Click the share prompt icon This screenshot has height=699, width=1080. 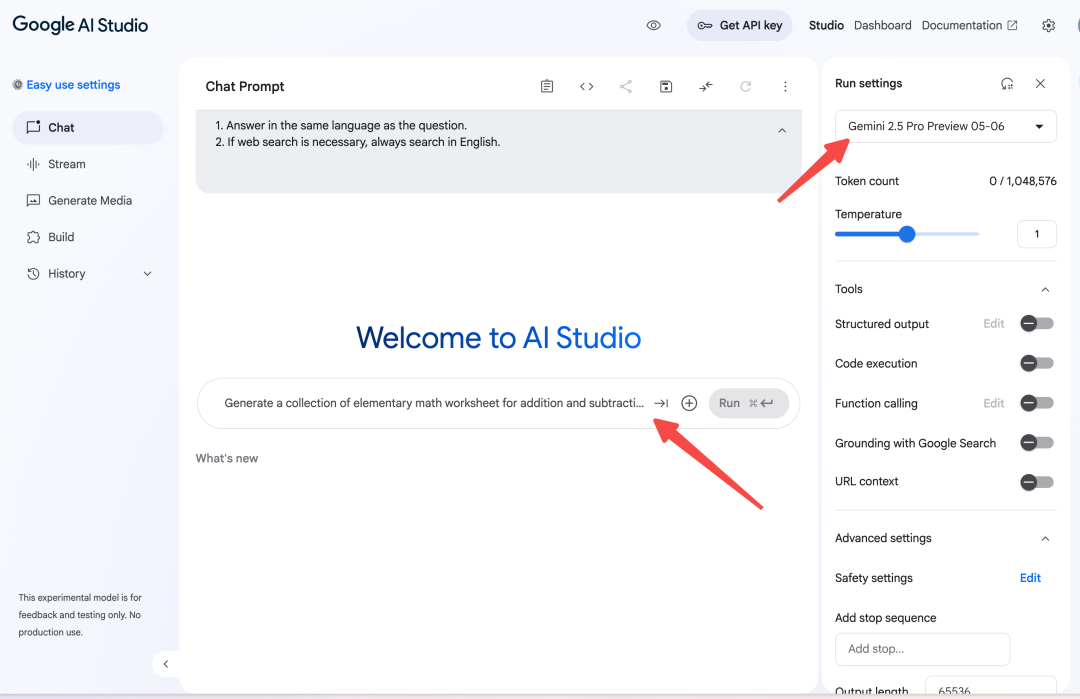tap(625, 86)
